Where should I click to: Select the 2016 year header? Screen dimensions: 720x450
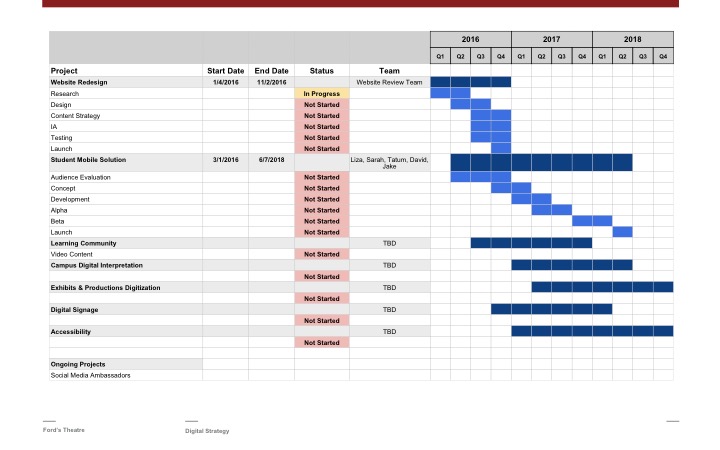(471, 39)
